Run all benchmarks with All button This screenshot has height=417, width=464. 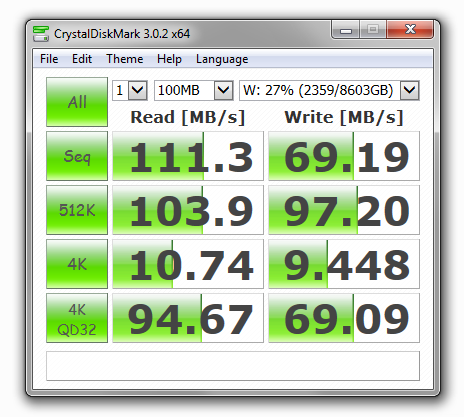77,102
